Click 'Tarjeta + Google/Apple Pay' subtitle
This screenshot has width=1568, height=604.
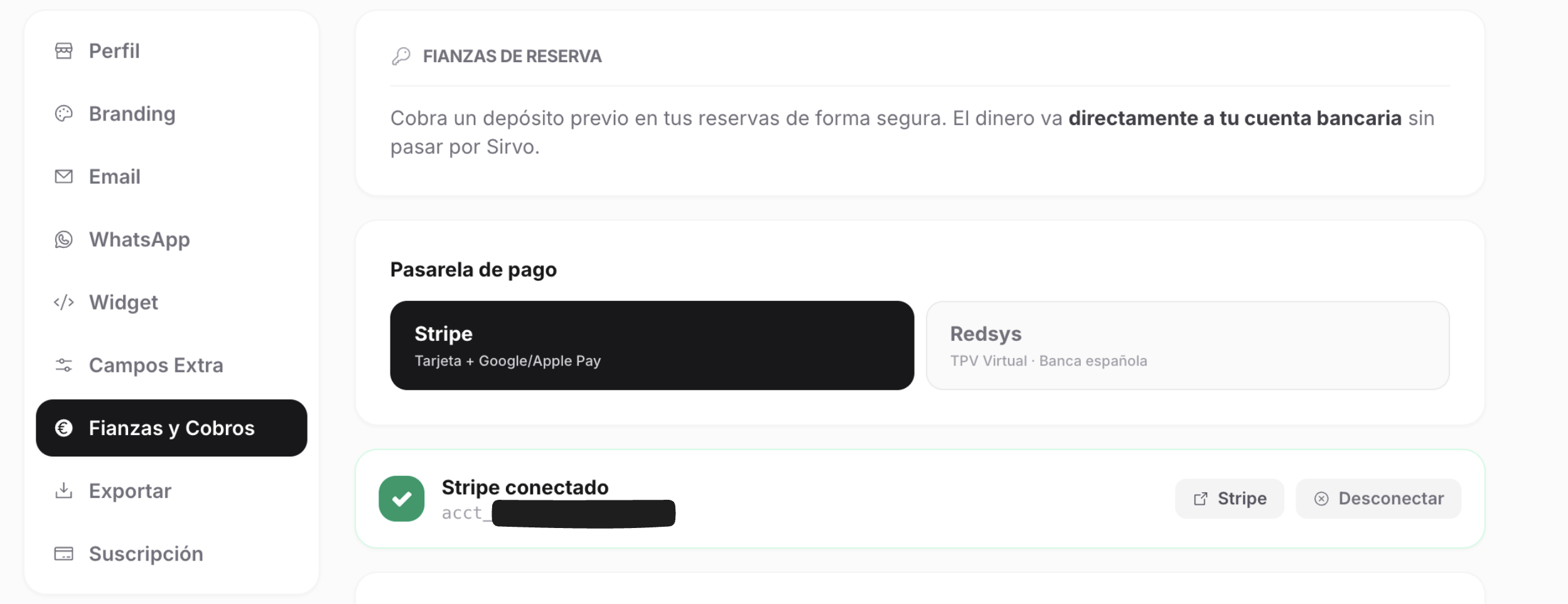[x=507, y=361]
